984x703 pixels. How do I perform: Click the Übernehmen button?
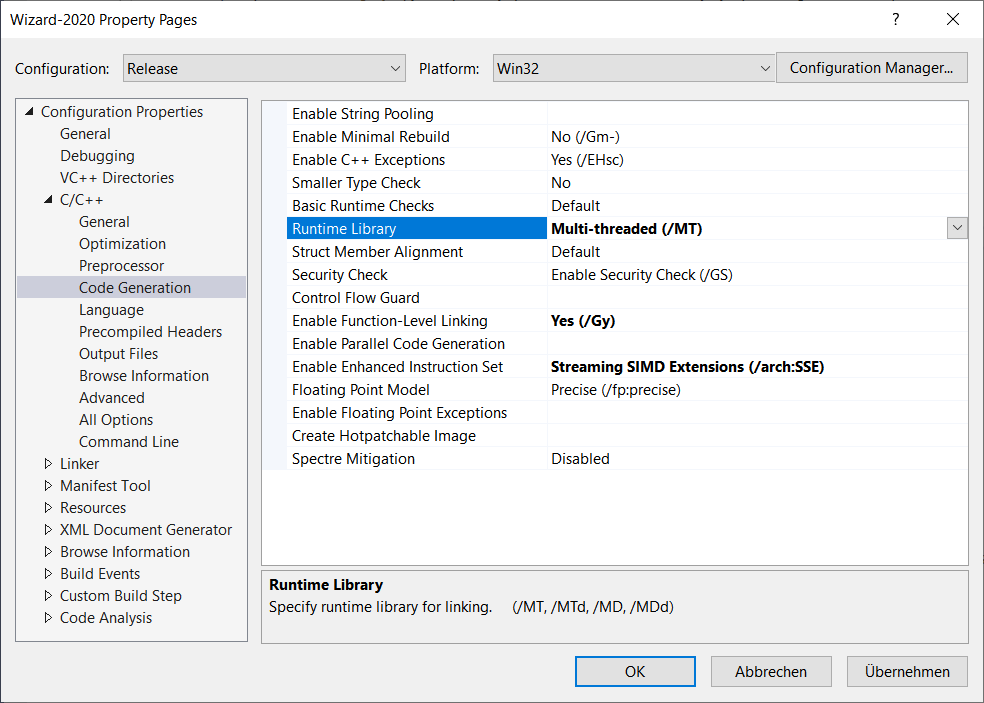[x=906, y=672]
